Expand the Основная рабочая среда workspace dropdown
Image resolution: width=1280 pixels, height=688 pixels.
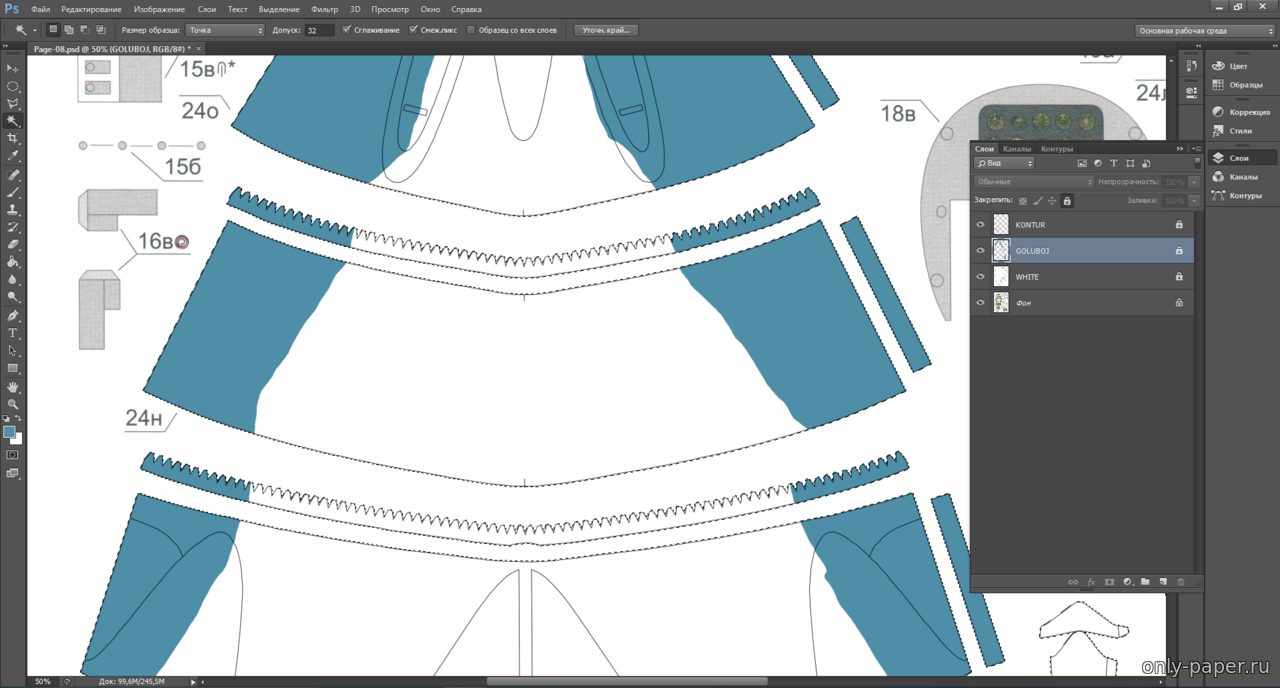(x=1205, y=31)
